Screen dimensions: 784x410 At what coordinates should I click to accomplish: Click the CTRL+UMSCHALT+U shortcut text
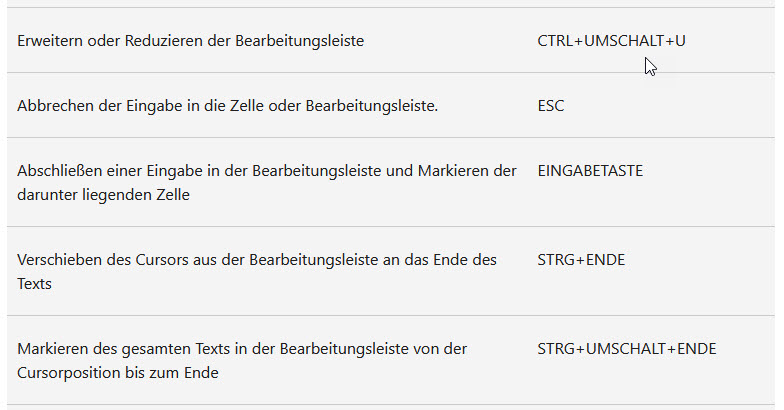coord(611,41)
